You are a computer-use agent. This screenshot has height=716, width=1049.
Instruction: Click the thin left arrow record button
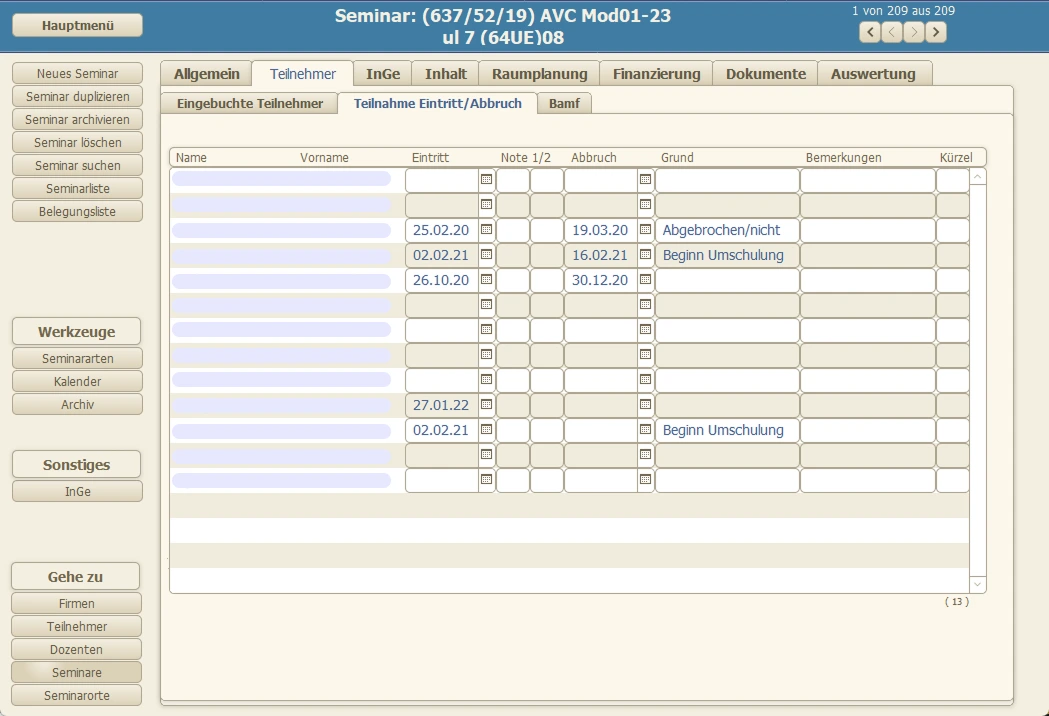[892, 32]
